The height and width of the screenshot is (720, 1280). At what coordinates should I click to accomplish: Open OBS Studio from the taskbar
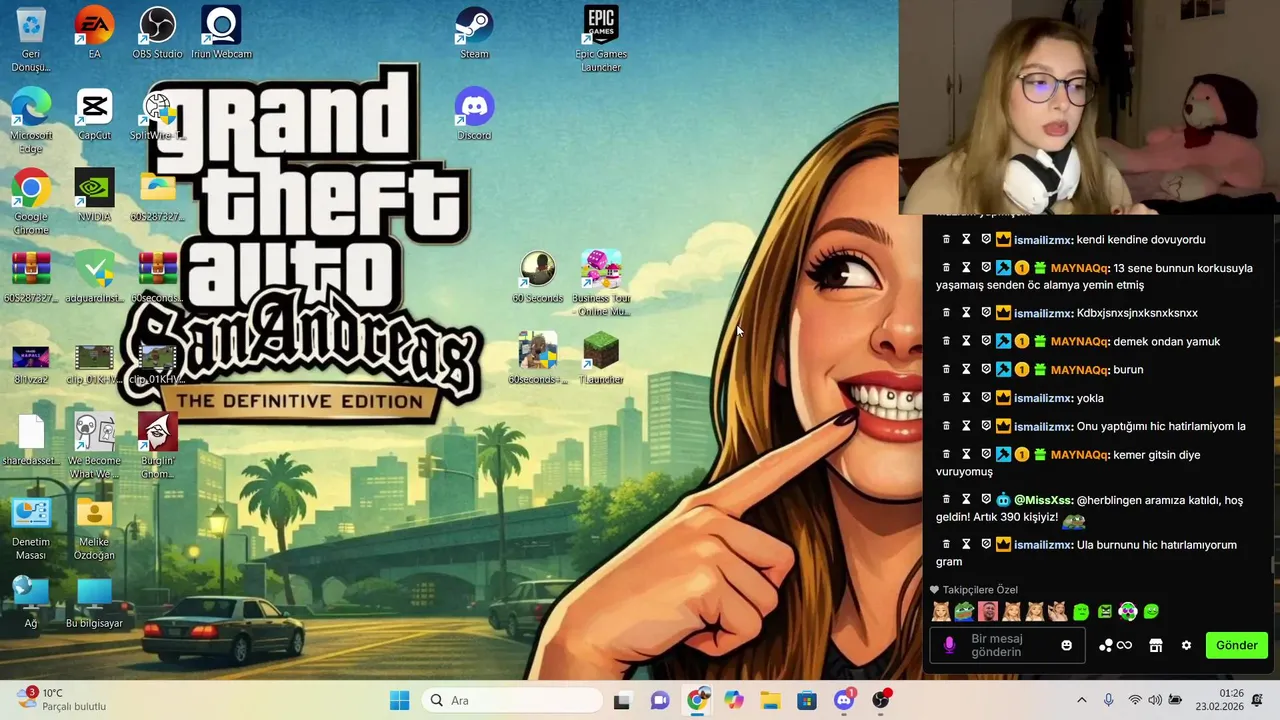coord(880,700)
